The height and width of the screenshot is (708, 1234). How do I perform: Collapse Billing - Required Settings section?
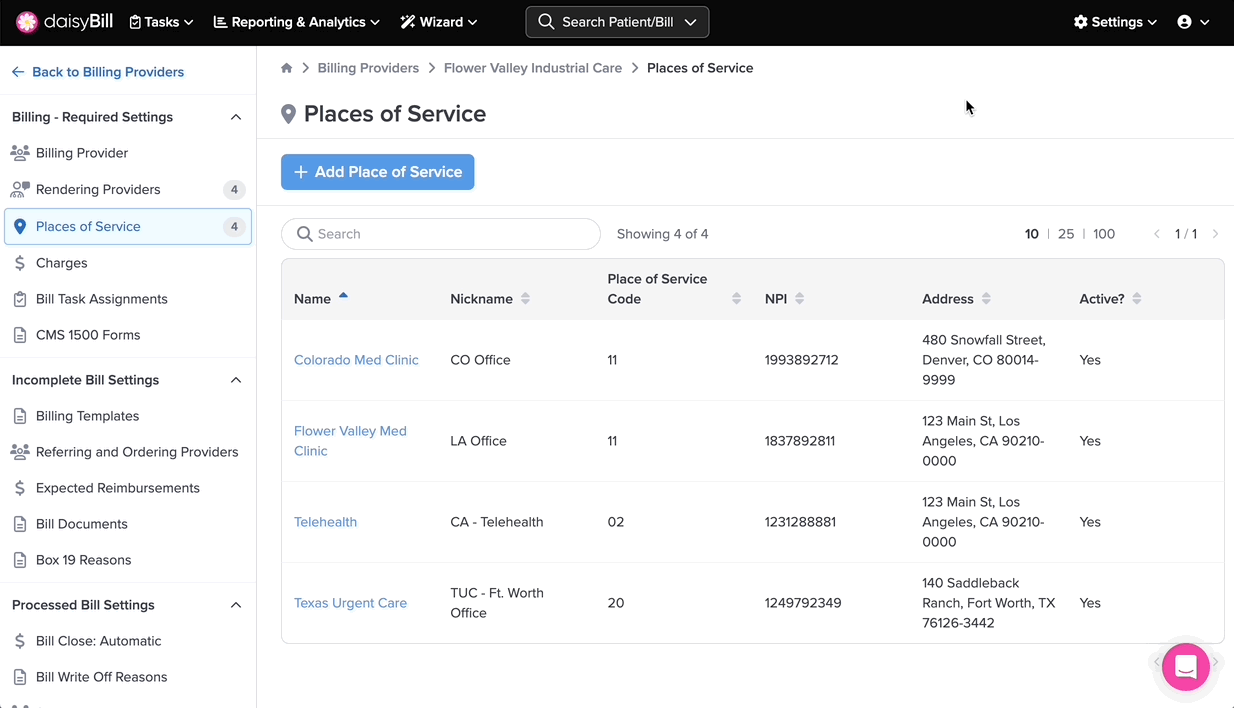236,117
